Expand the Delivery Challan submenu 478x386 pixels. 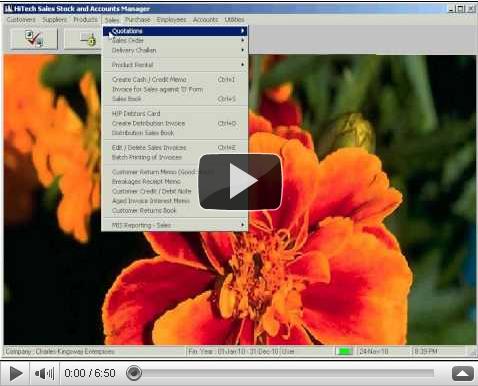pos(175,50)
